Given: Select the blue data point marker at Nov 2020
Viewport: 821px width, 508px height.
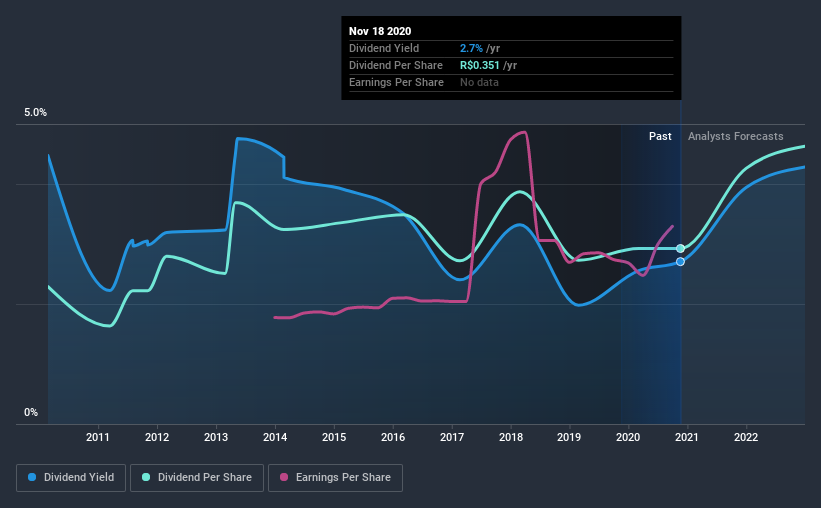Looking at the screenshot, I should [x=680, y=261].
